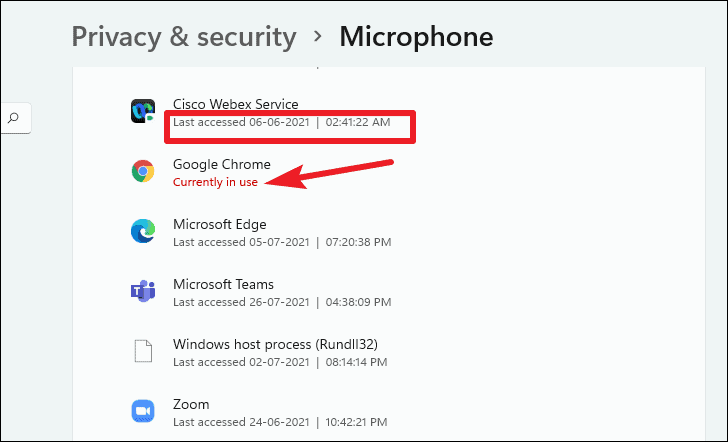Click the search magnifier icon in sidebar
The image size is (728, 442).
coord(13,117)
